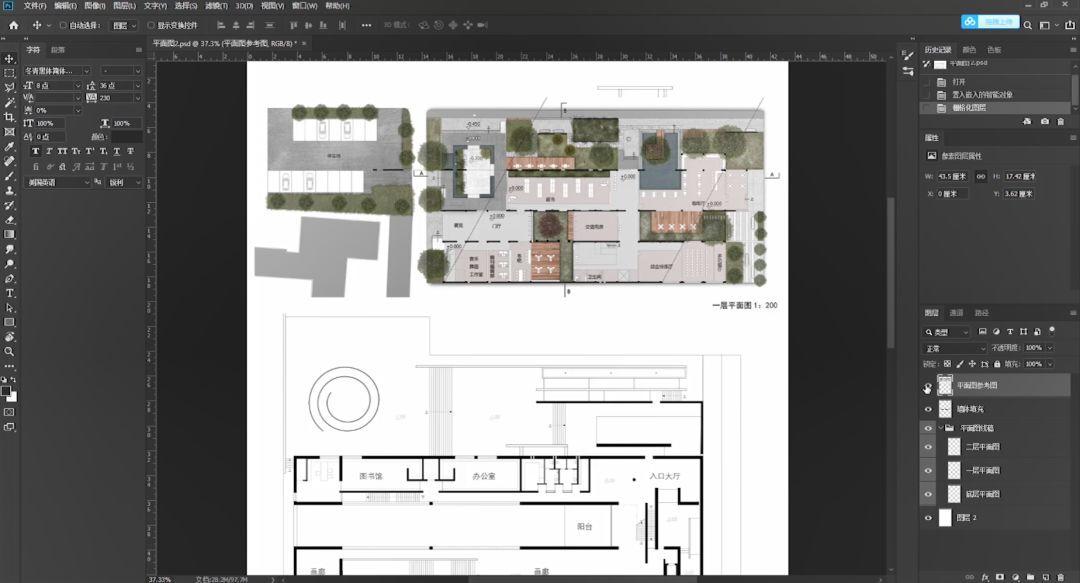Select the Clone Stamp tool
The image size is (1080, 583).
[10, 191]
